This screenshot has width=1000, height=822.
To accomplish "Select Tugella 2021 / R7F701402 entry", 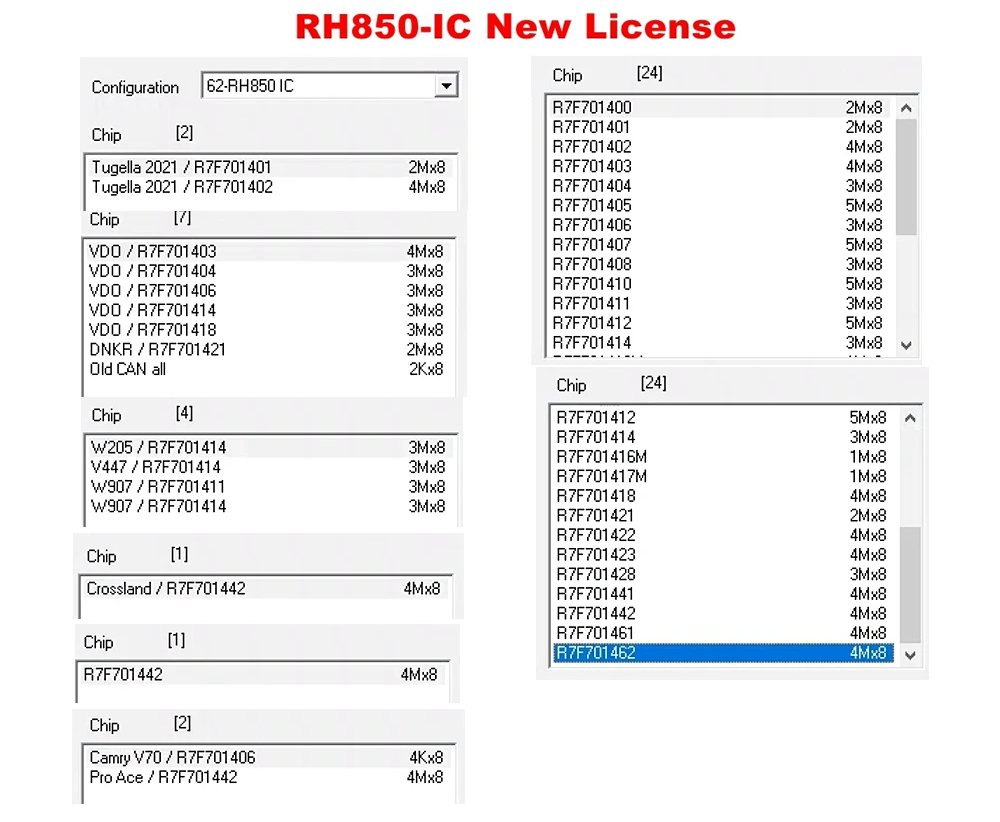I will click(182, 187).
